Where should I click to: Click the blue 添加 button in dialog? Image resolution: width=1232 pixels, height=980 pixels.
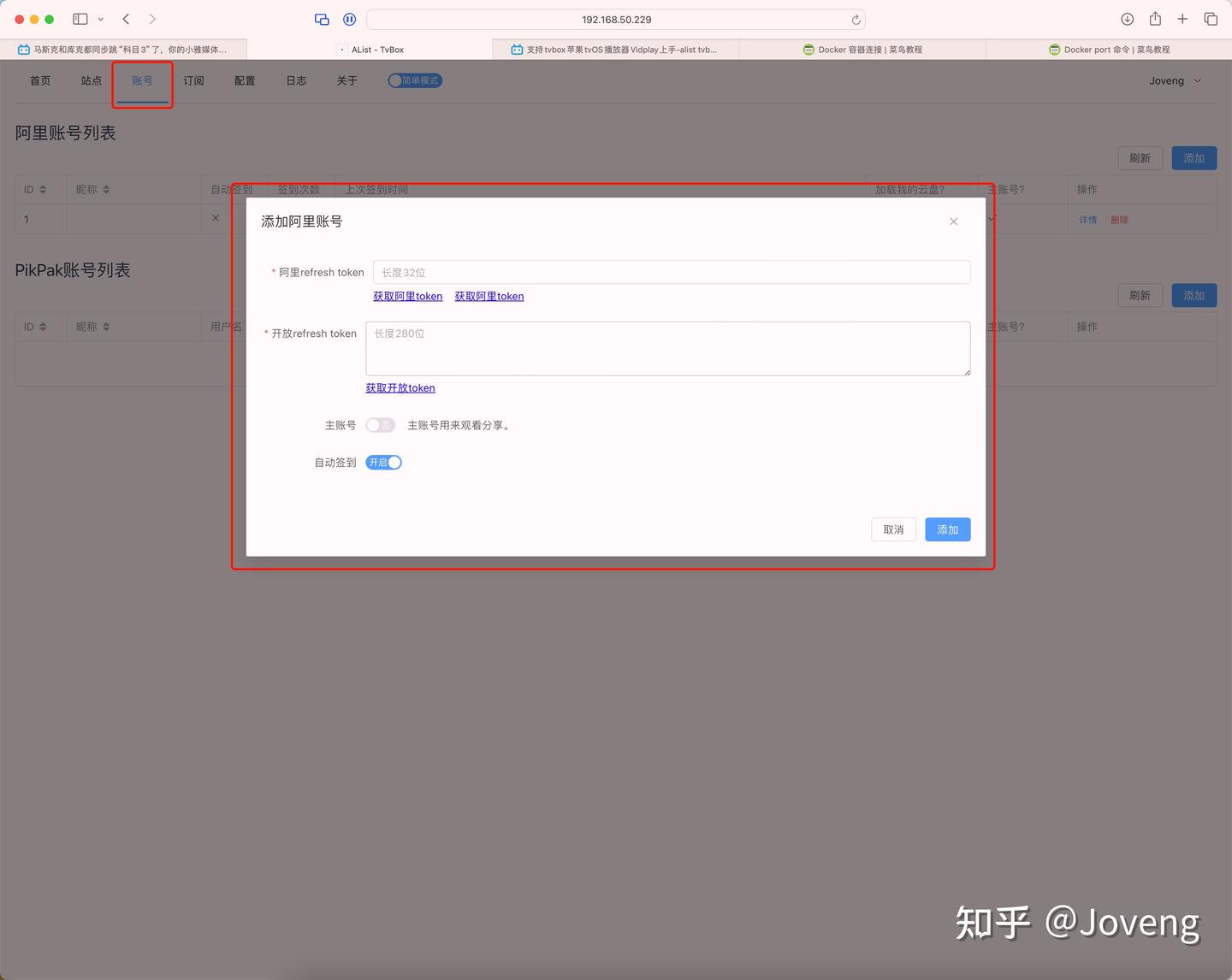(x=947, y=529)
